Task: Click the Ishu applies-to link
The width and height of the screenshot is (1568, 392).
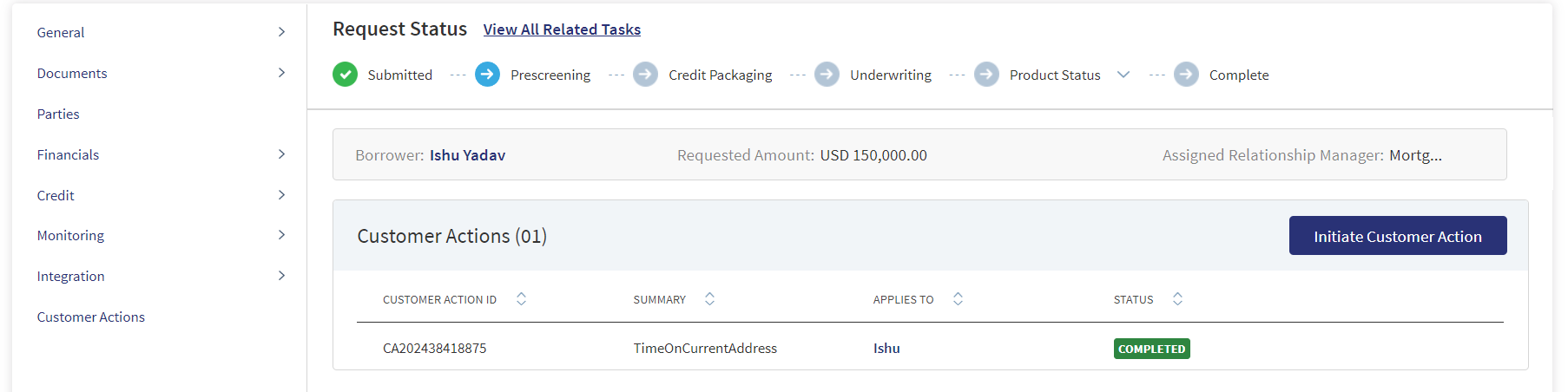Action: [886, 348]
